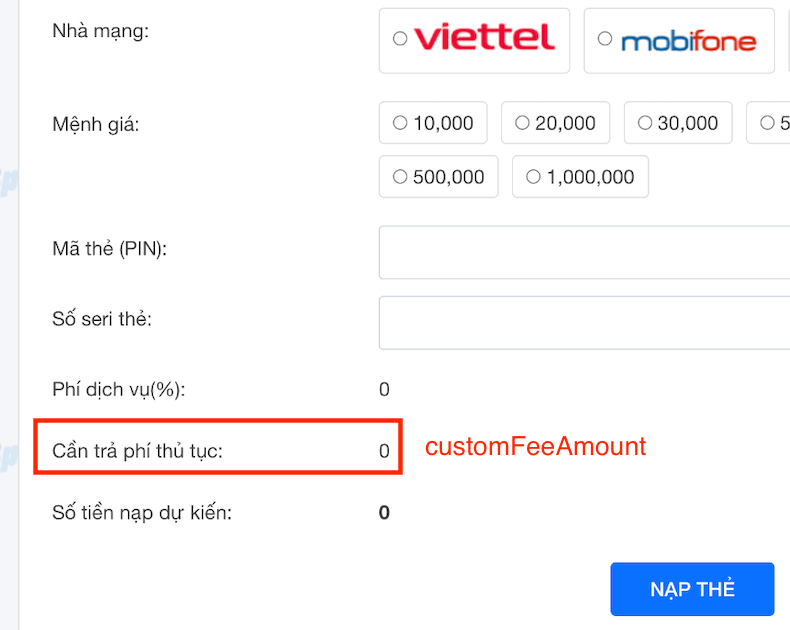Choose the Mobifone carrier radio button

pos(604,39)
